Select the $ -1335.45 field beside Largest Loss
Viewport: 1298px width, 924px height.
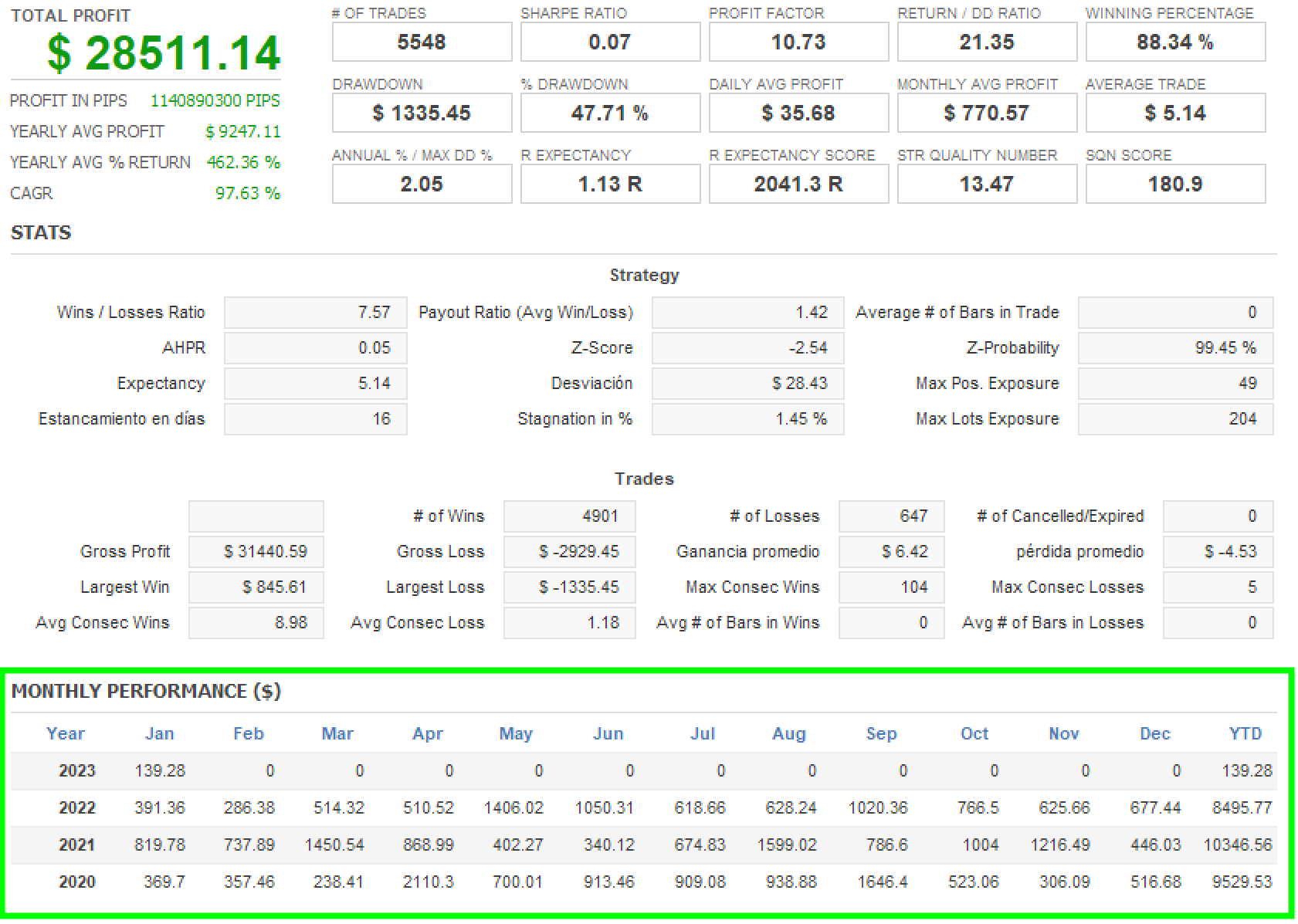pyautogui.click(x=570, y=587)
